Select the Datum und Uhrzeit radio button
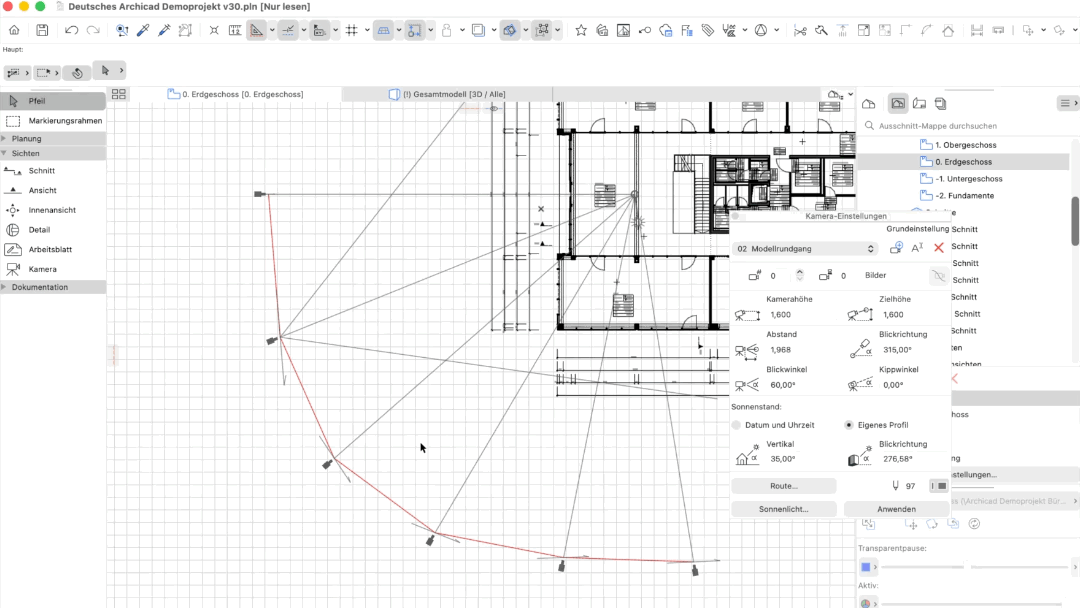 click(736, 426)
